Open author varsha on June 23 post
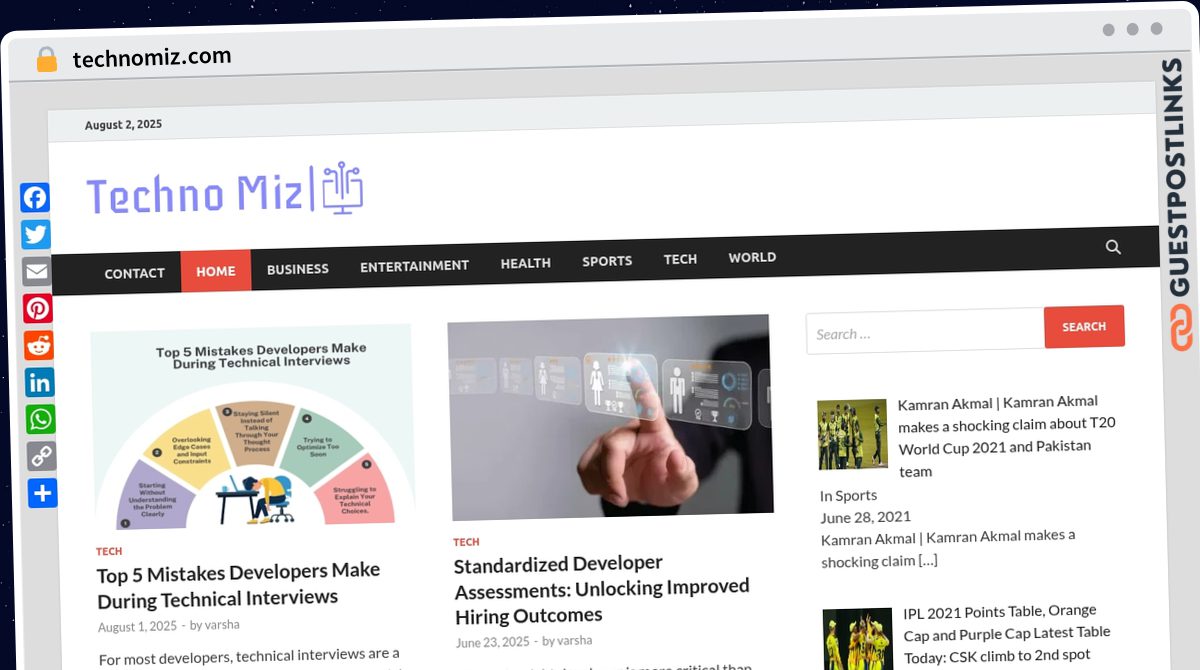The height and width of the screenshot is (670, 1200). 575,640
